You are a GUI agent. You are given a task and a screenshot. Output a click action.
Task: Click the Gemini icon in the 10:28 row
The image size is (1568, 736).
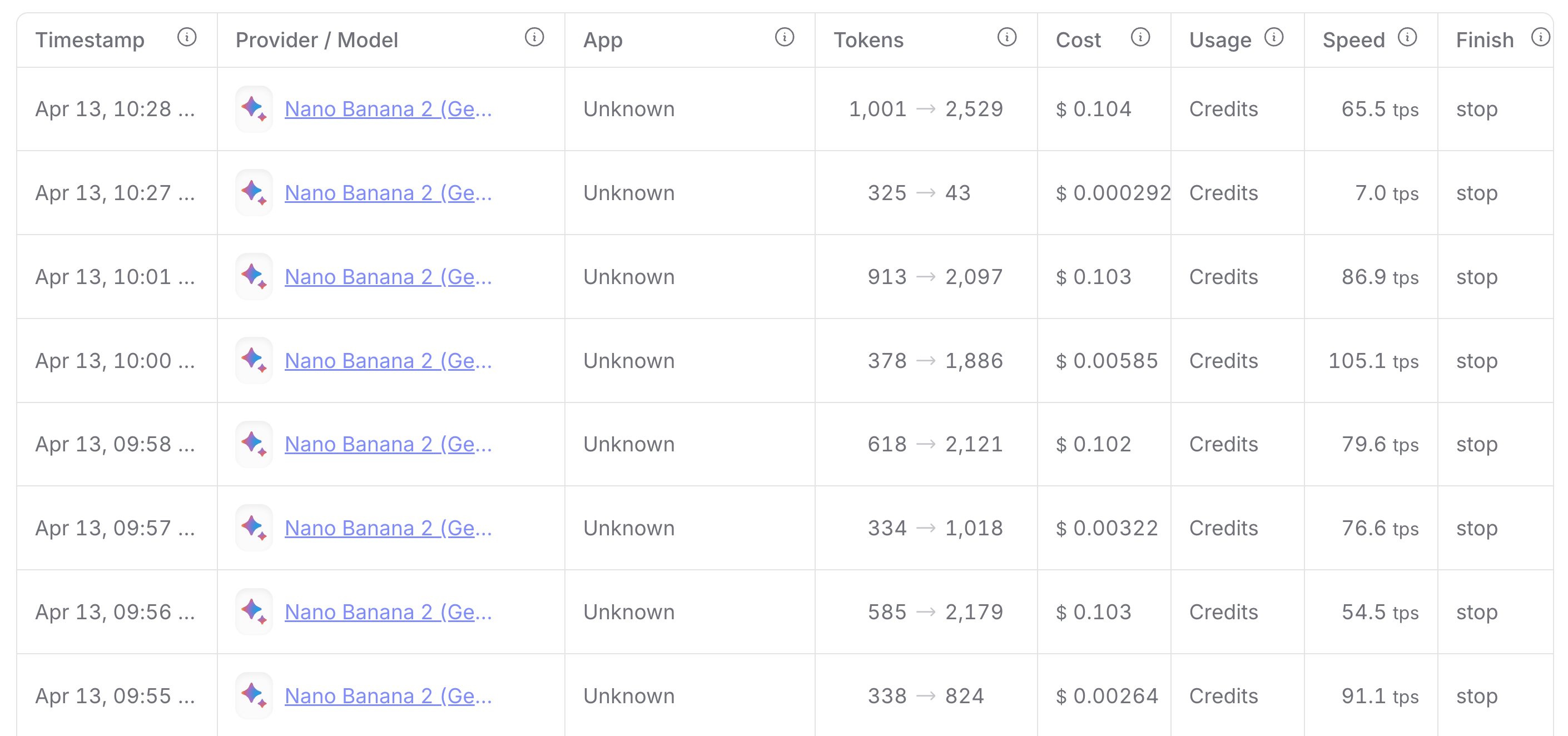click(x=254, y=109)
